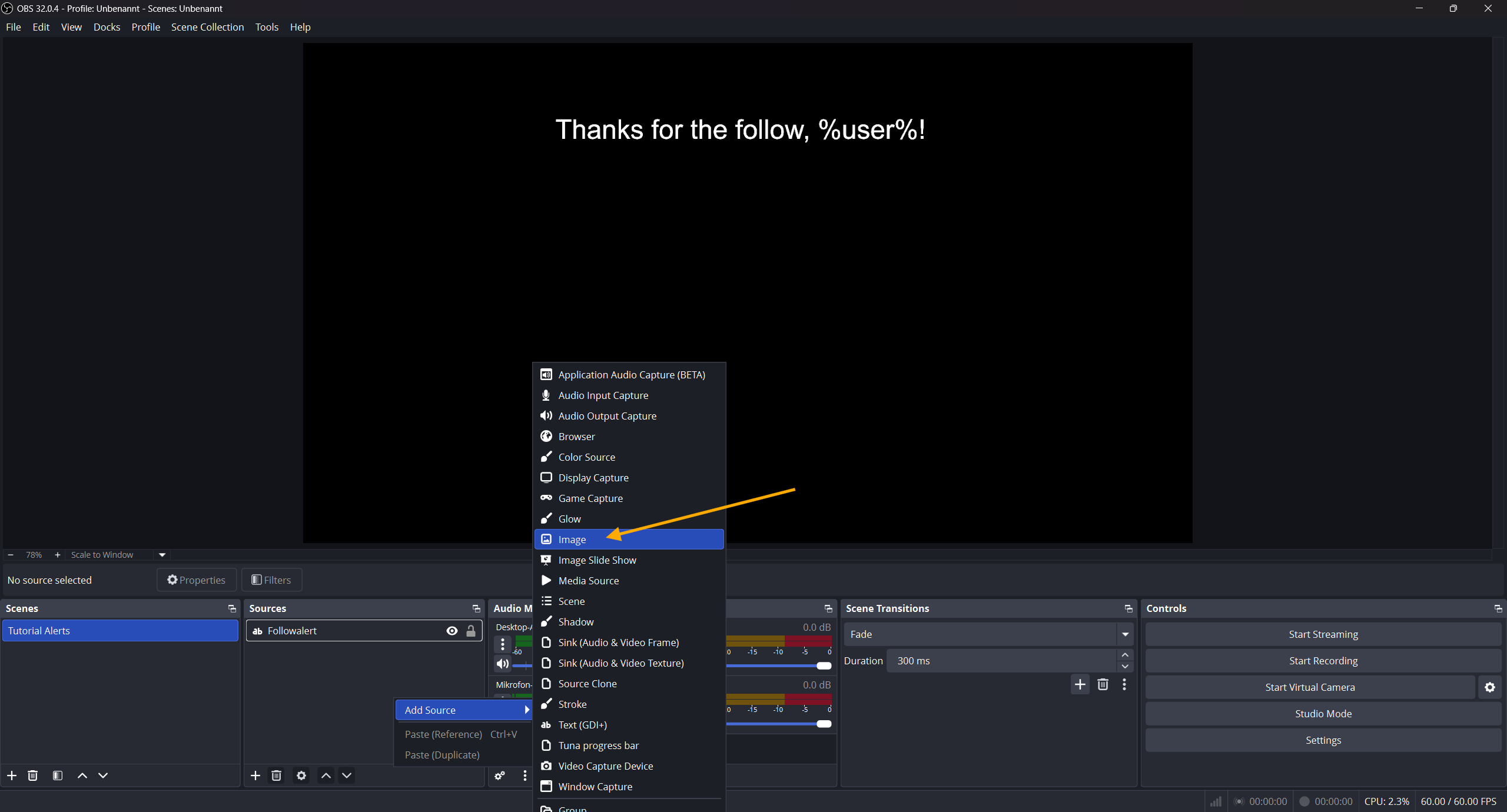1507x812 pixels.
Task: Adjust the Desktop audio volume slider handle
Action: 824,665
